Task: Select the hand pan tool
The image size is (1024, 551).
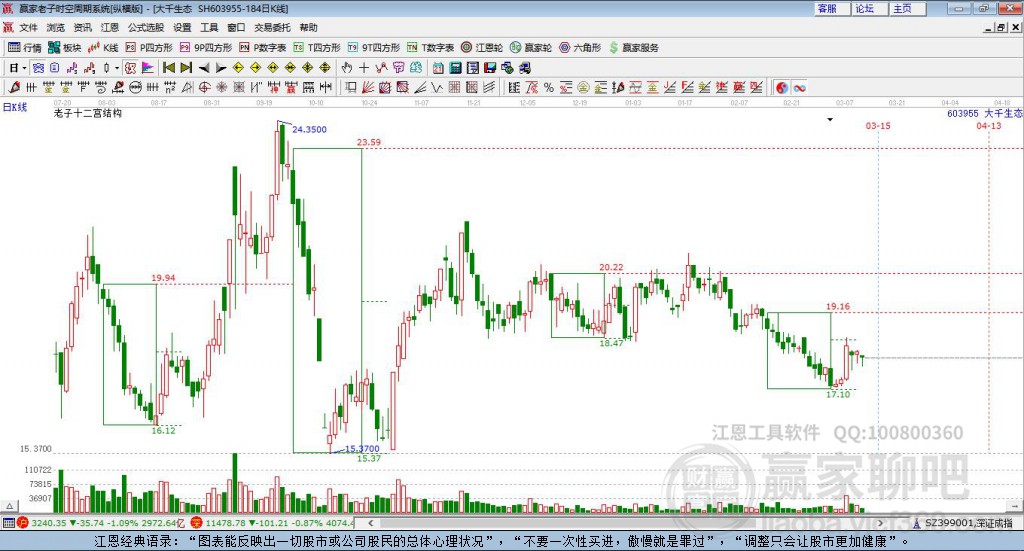Action: (x=347, y=68)
